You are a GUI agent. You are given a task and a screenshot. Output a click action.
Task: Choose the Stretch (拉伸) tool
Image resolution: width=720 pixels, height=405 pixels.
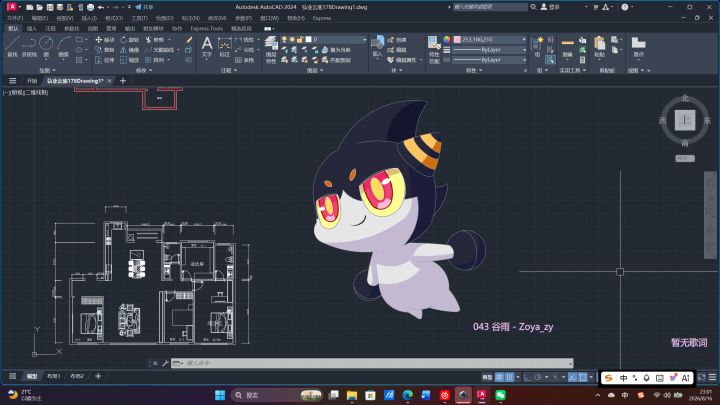click(105, 60)
